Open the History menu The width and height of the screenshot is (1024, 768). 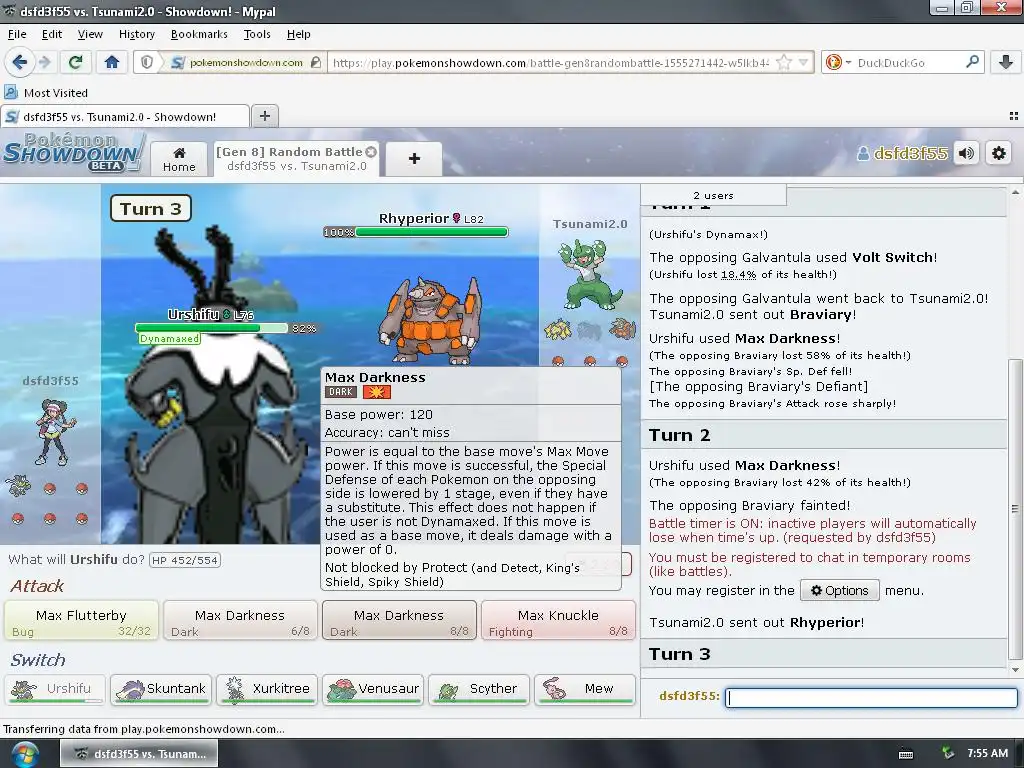pyautogui.click(x=136, y=34)
